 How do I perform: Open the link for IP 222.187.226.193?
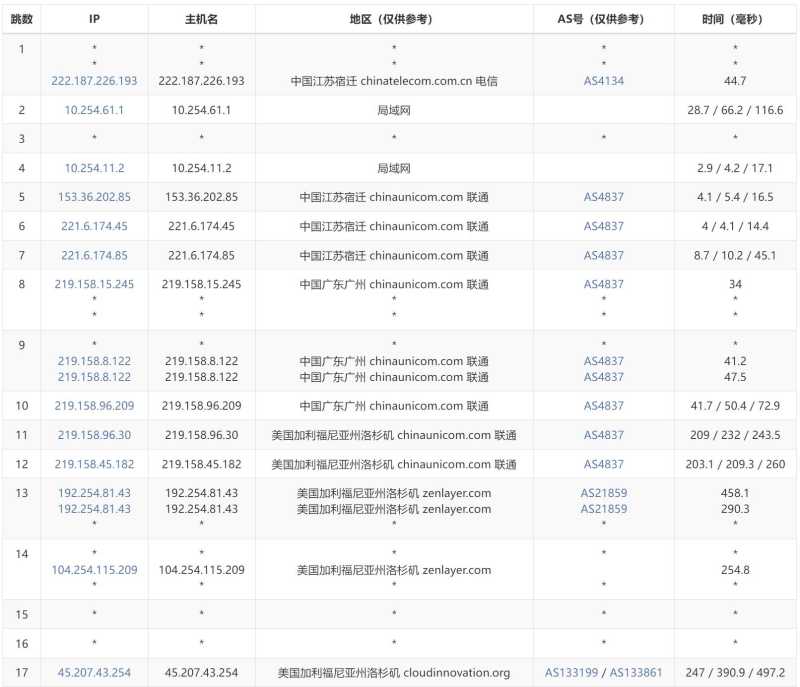click(94, 80)
